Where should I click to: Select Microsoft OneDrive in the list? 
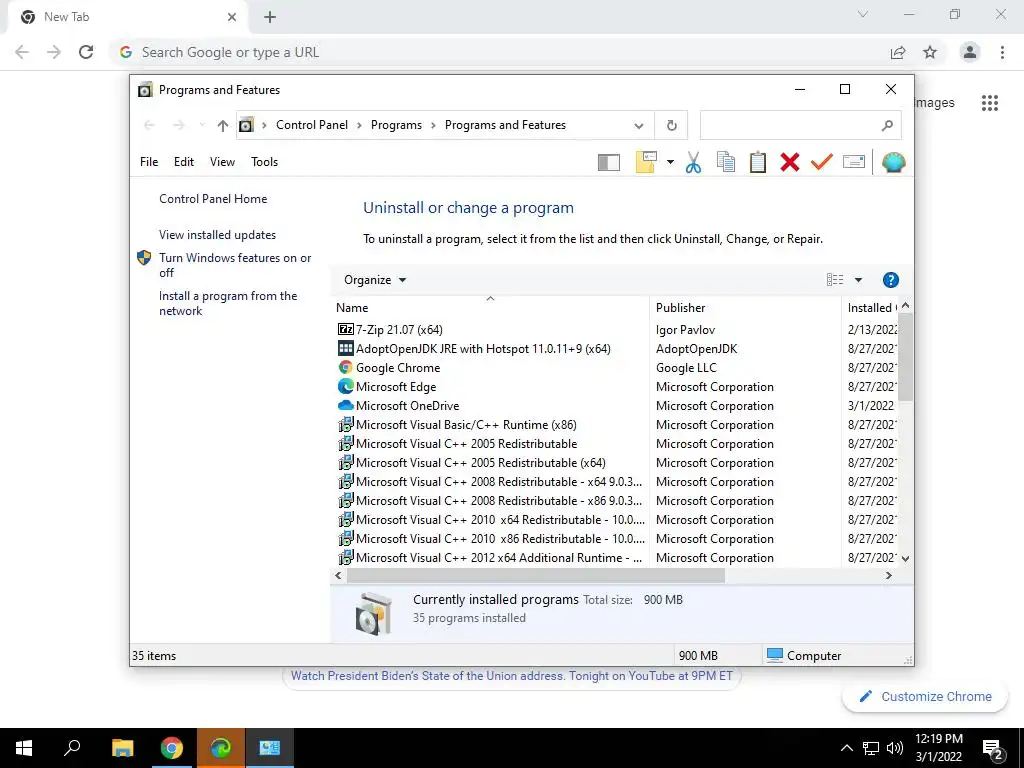click(x=398, y=406)
